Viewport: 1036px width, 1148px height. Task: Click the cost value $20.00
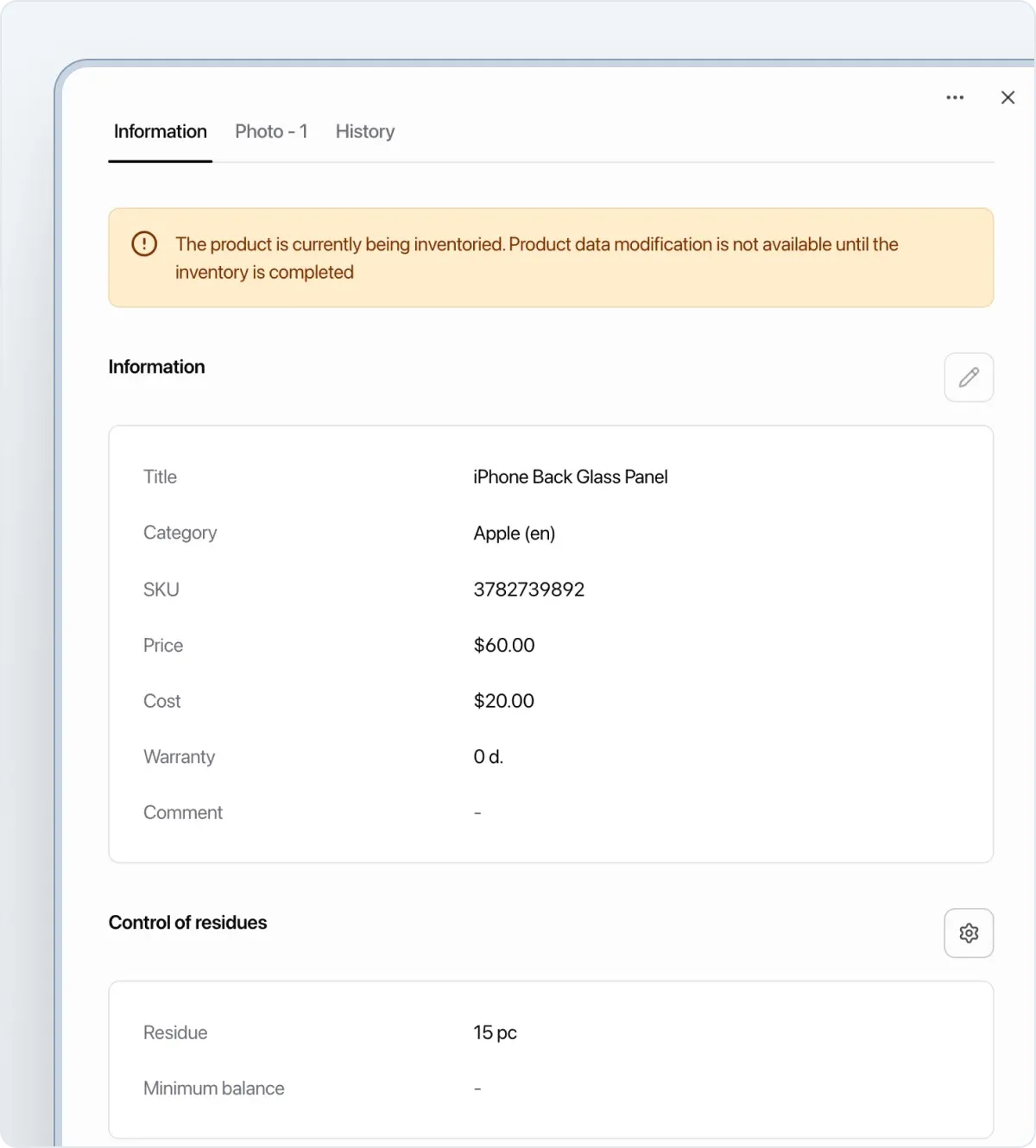pos(504,701)
